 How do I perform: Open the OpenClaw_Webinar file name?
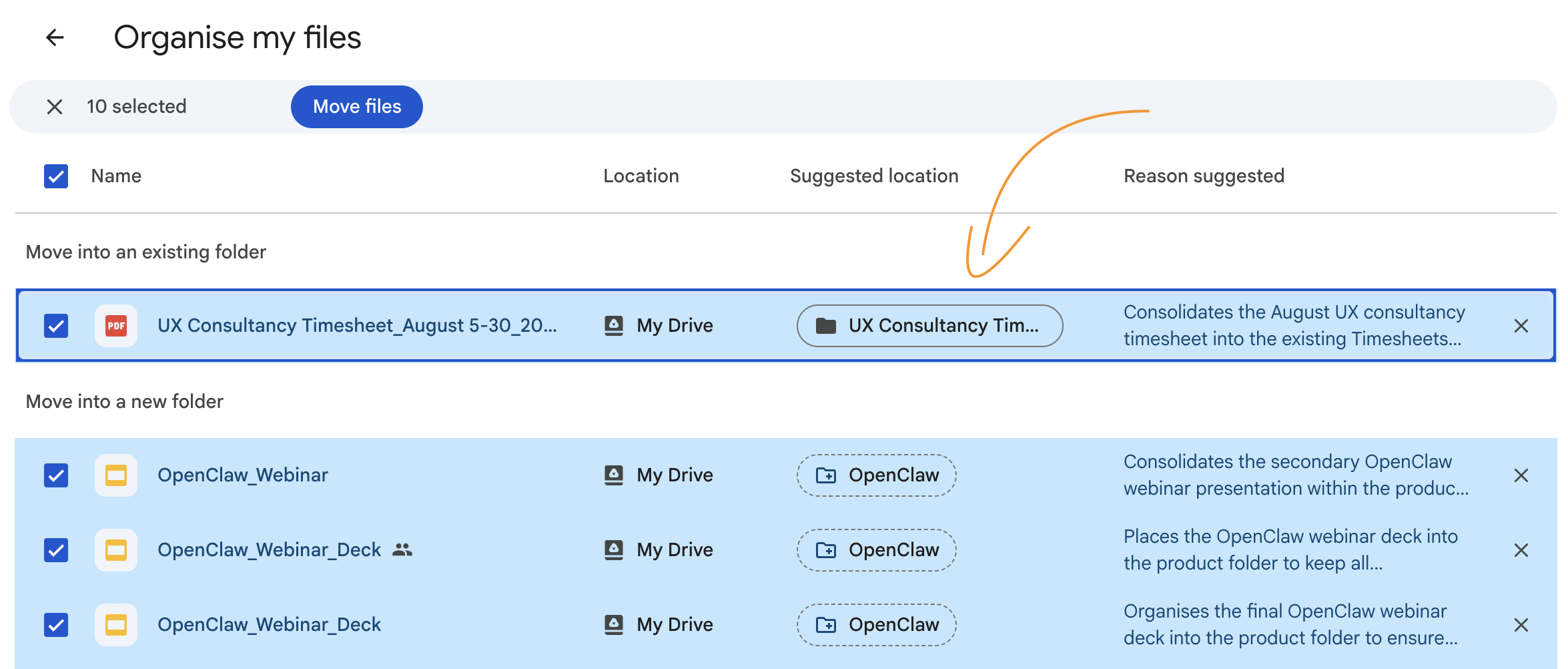pyautogui.click(x=243, y=475)
